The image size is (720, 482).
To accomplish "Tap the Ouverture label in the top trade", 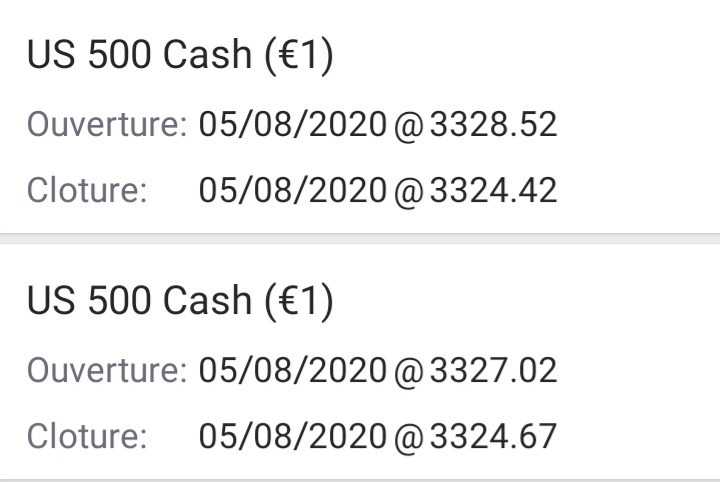I will 107,125.
